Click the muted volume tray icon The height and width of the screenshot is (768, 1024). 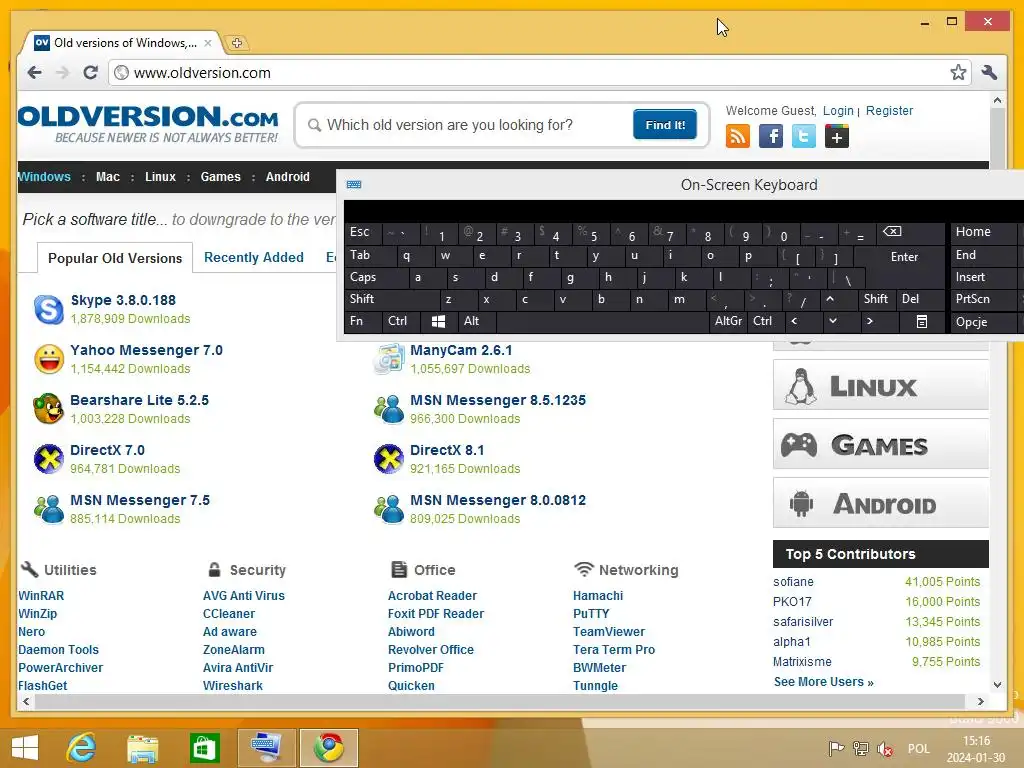tap(885, 748)
